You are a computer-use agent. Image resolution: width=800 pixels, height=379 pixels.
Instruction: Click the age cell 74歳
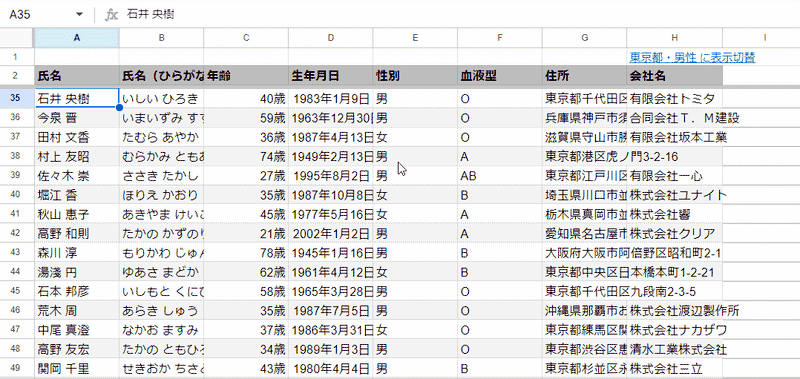(x=246, y=157)
